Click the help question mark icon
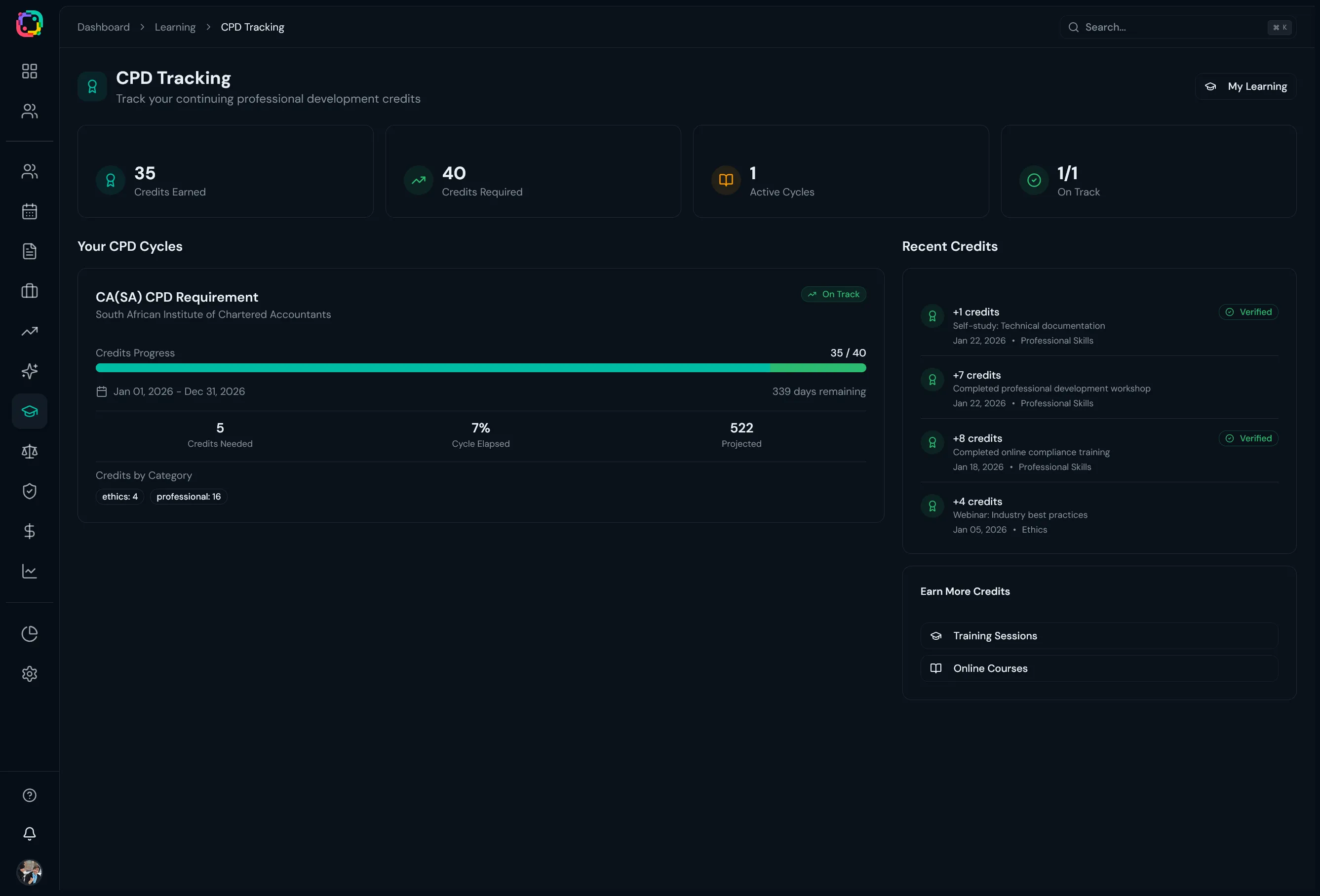1320x896 pixels. pos(30,795)
